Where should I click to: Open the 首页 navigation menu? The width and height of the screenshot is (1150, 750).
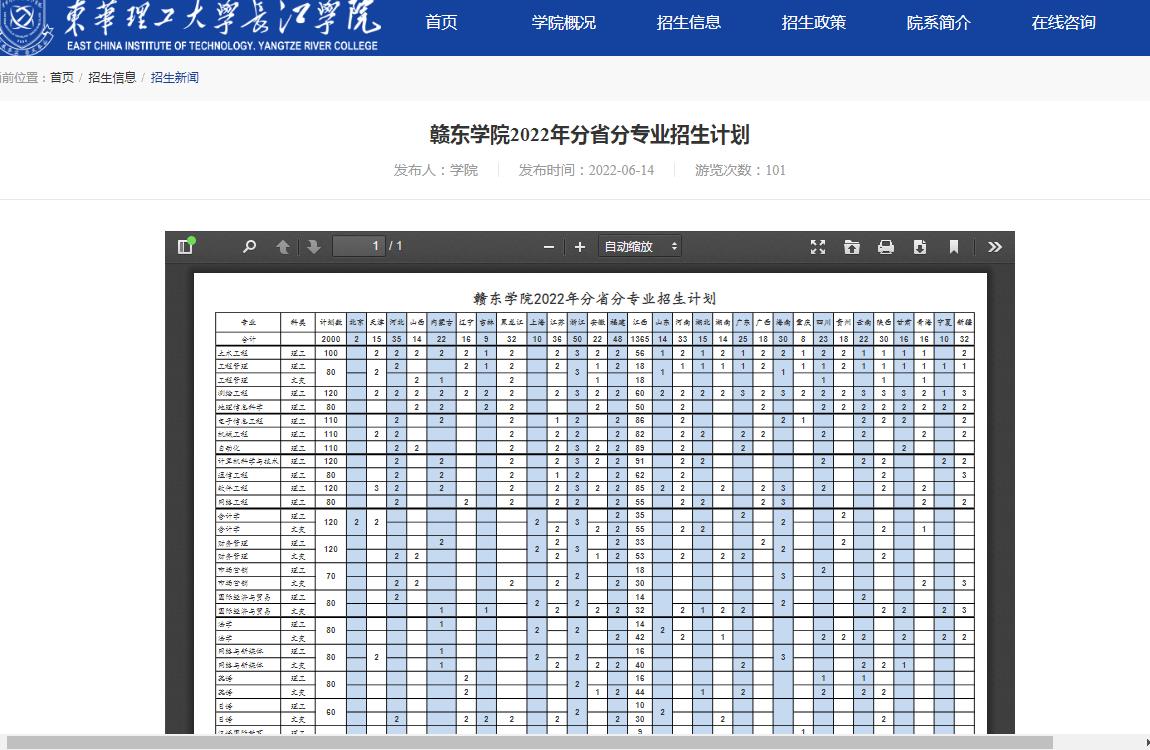tap(442, 23)
